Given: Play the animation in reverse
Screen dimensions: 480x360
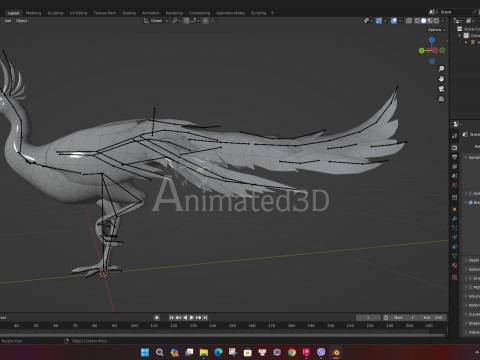Looking at the screenshot, I should click(185, 318).
